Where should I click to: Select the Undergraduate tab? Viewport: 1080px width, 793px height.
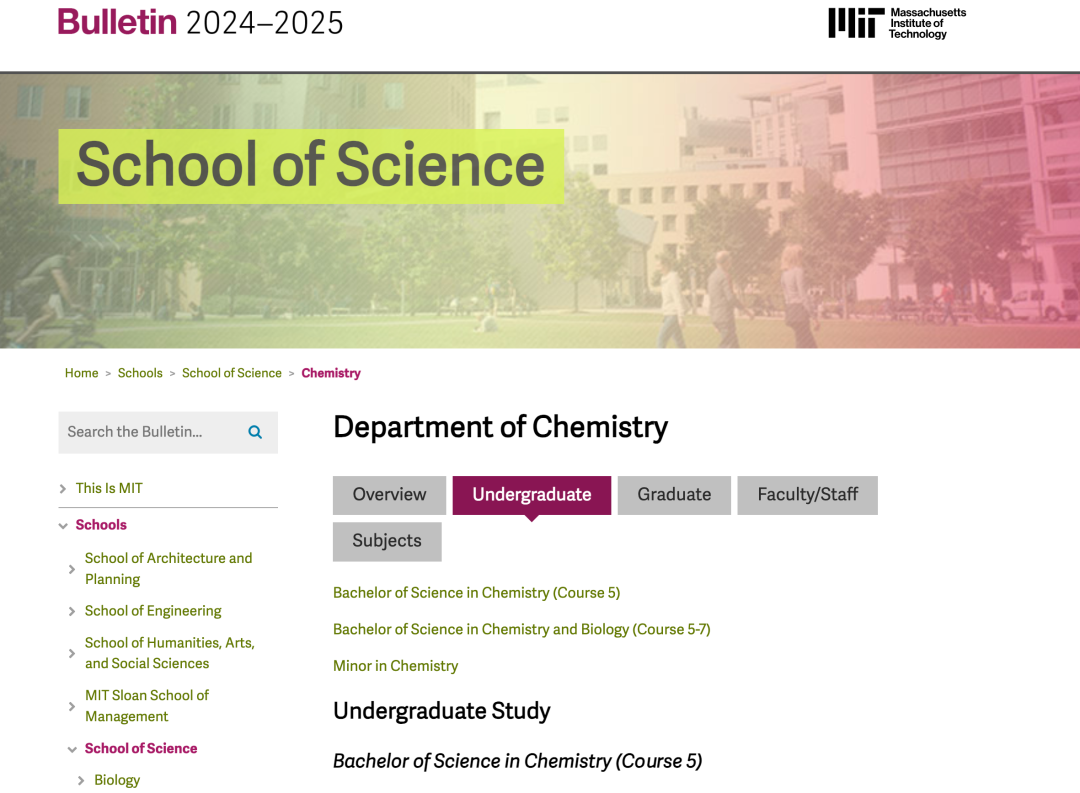(x=532, y=495)
